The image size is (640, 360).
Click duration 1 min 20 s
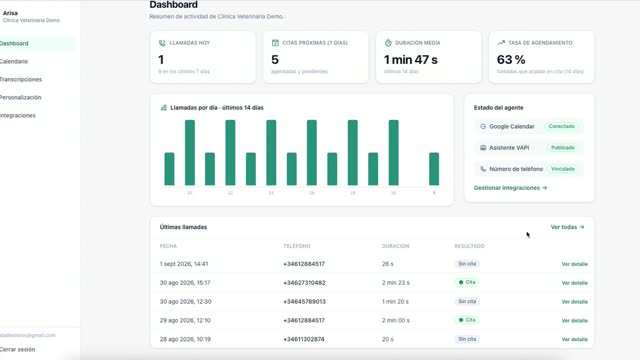(395, 302)
